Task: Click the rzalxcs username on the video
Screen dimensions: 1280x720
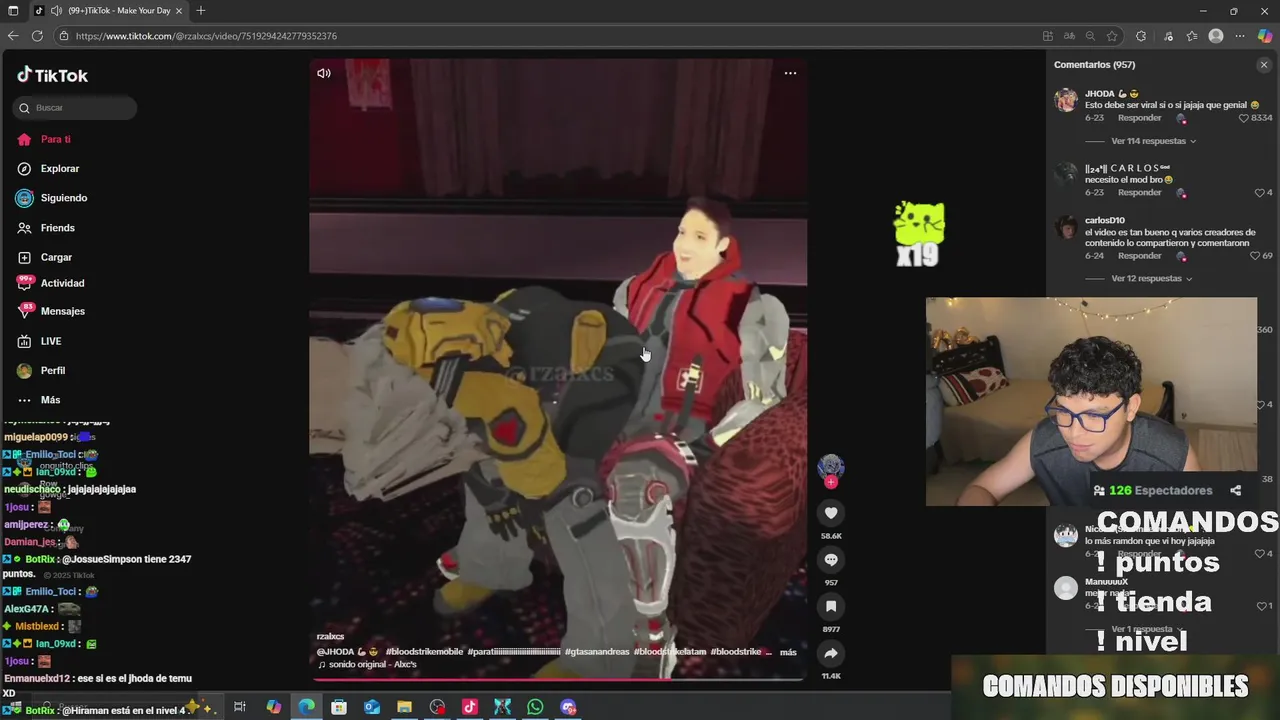Action: click(x=330, y=637)
